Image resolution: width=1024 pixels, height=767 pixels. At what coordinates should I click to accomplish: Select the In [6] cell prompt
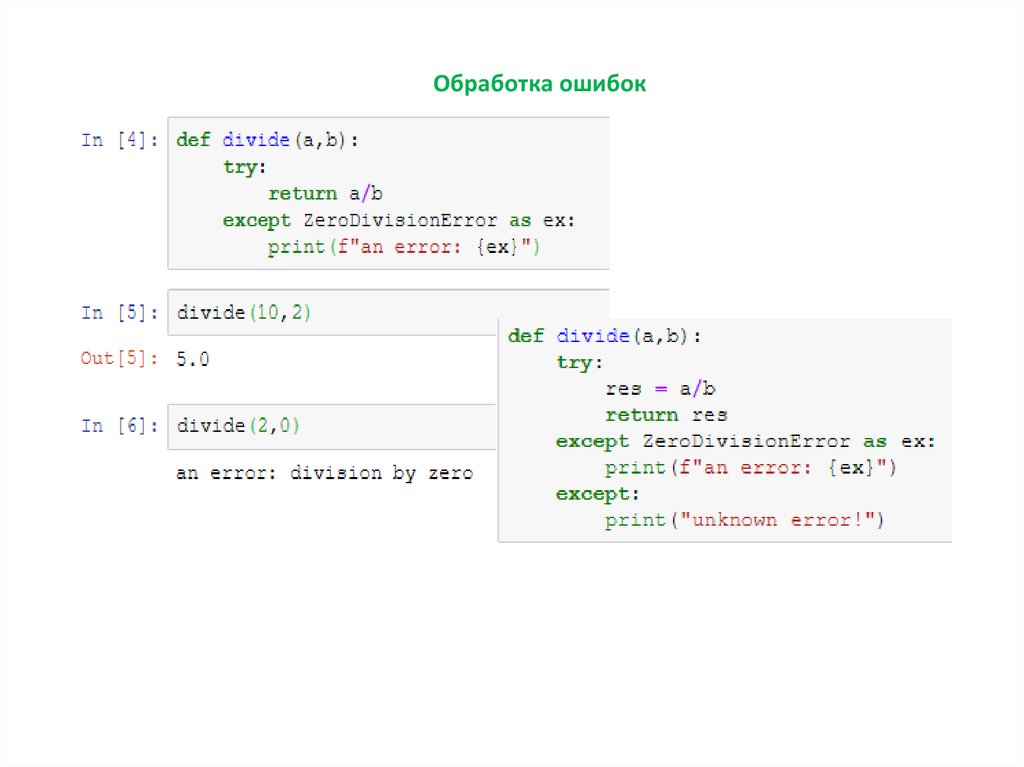point(119,426)
